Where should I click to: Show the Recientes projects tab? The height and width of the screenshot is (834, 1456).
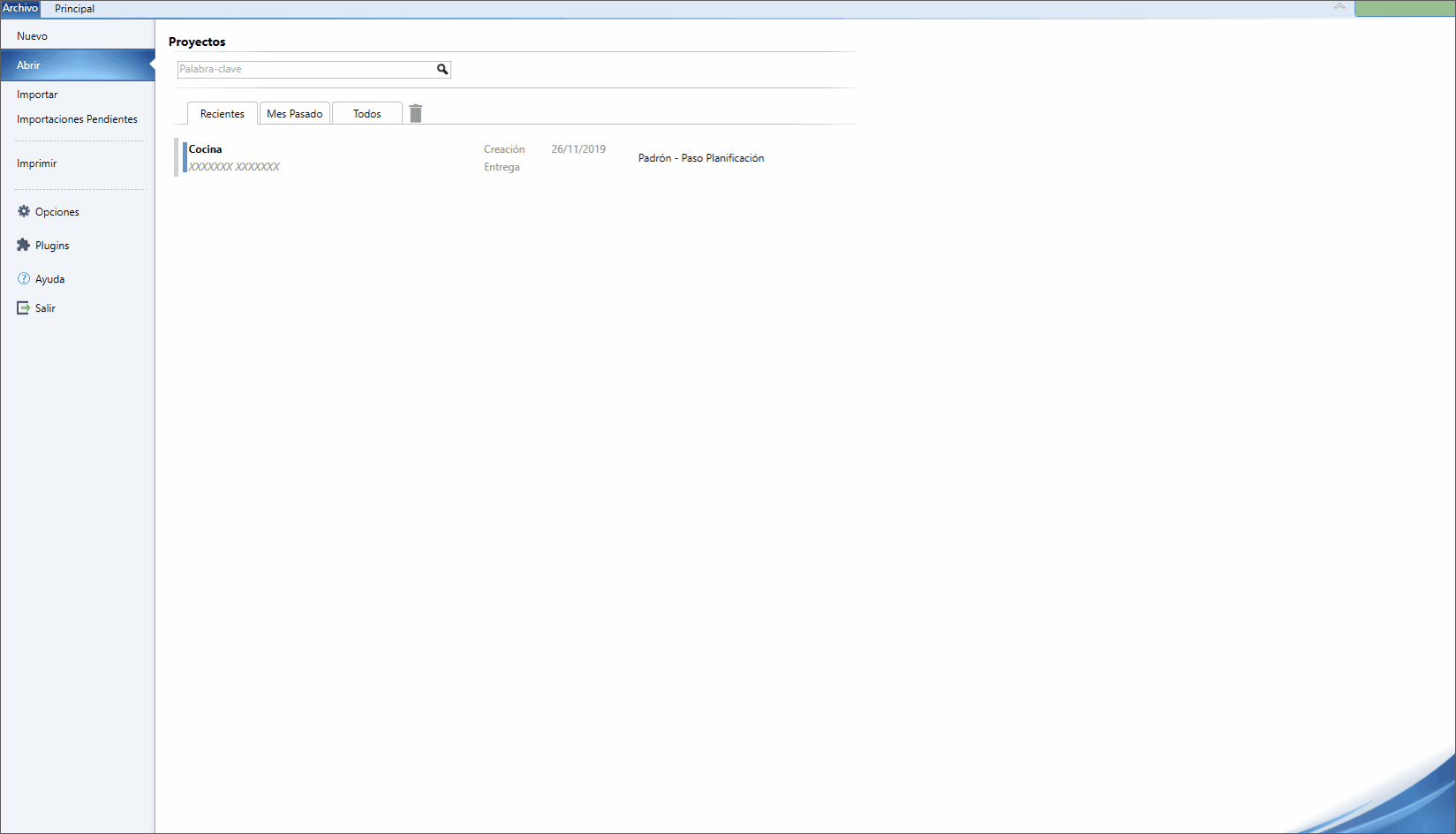click(x=223, y=113)
